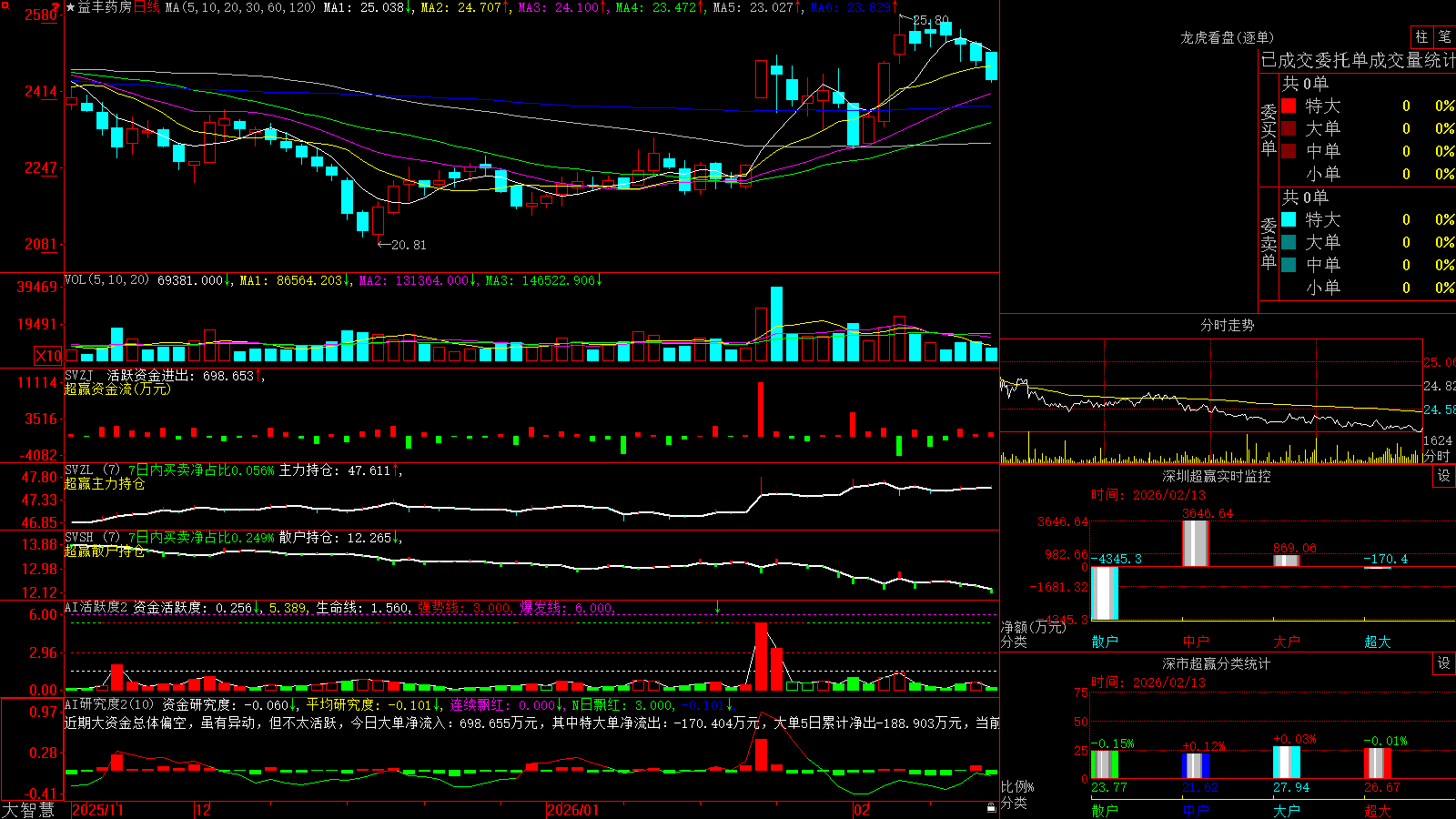Viewport: 1456px width, 819px height.
Task: Click the 委卖单 vertical label
Action: click(x=1269, y=243)
